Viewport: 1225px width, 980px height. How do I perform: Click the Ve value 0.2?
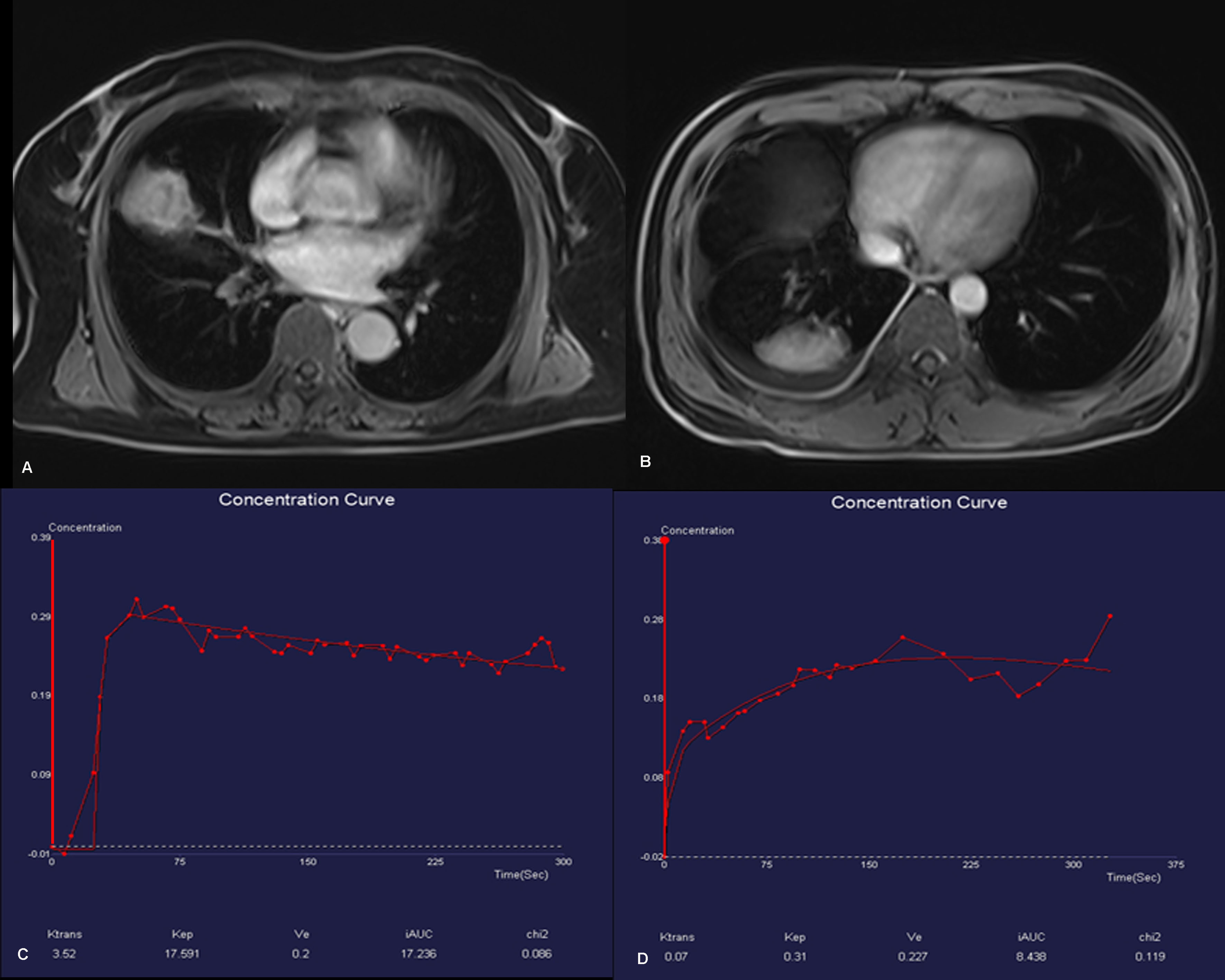tap(301, 954)
